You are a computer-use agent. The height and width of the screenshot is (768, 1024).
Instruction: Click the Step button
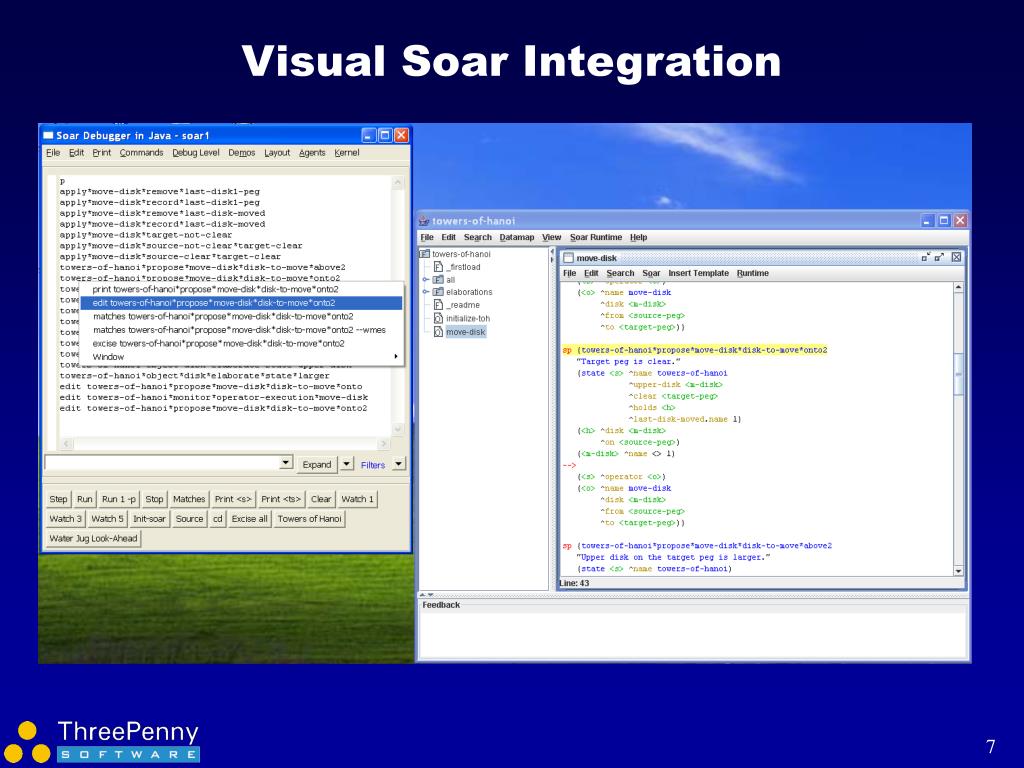[x=58, y=499]
